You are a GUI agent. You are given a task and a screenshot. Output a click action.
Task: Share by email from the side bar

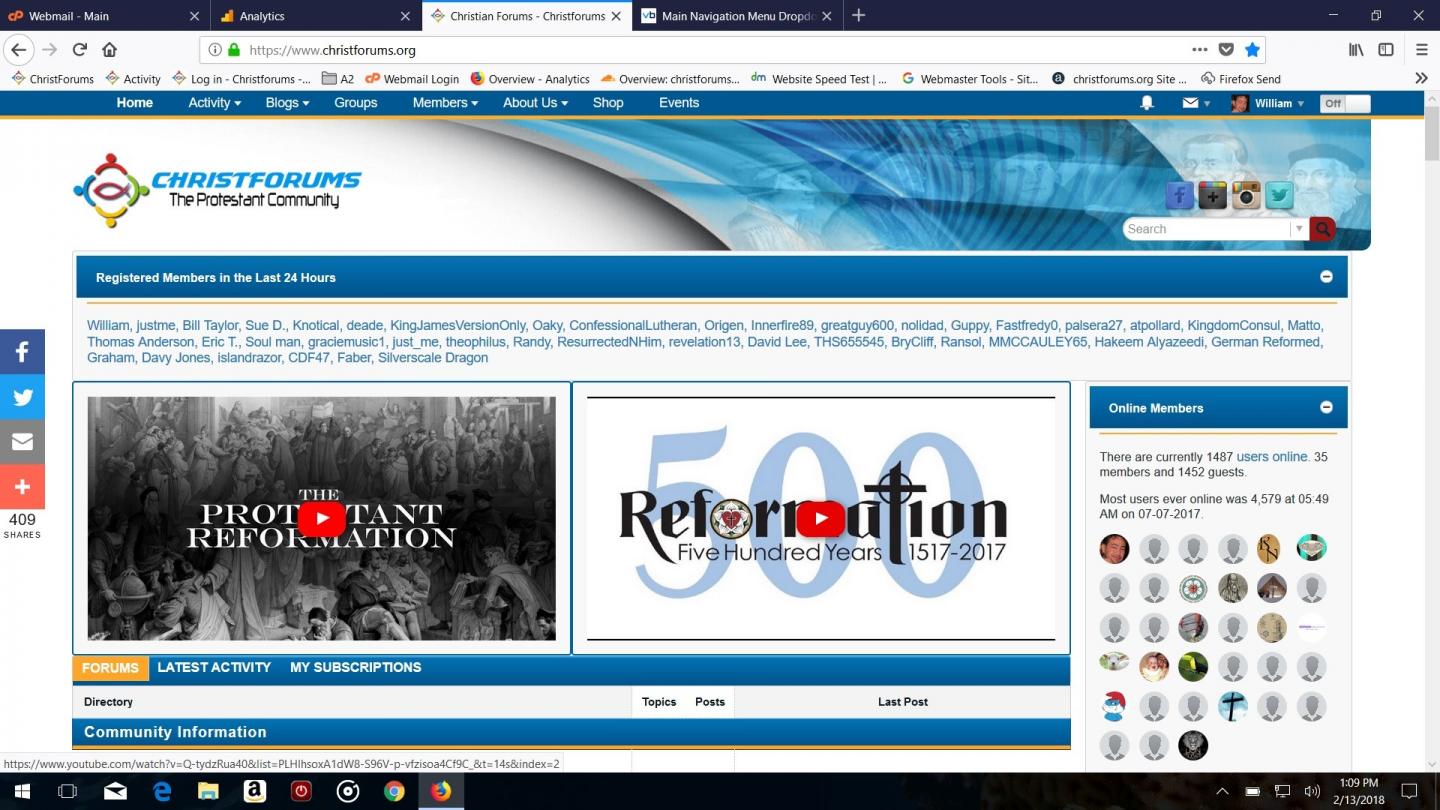coord(22,442)
